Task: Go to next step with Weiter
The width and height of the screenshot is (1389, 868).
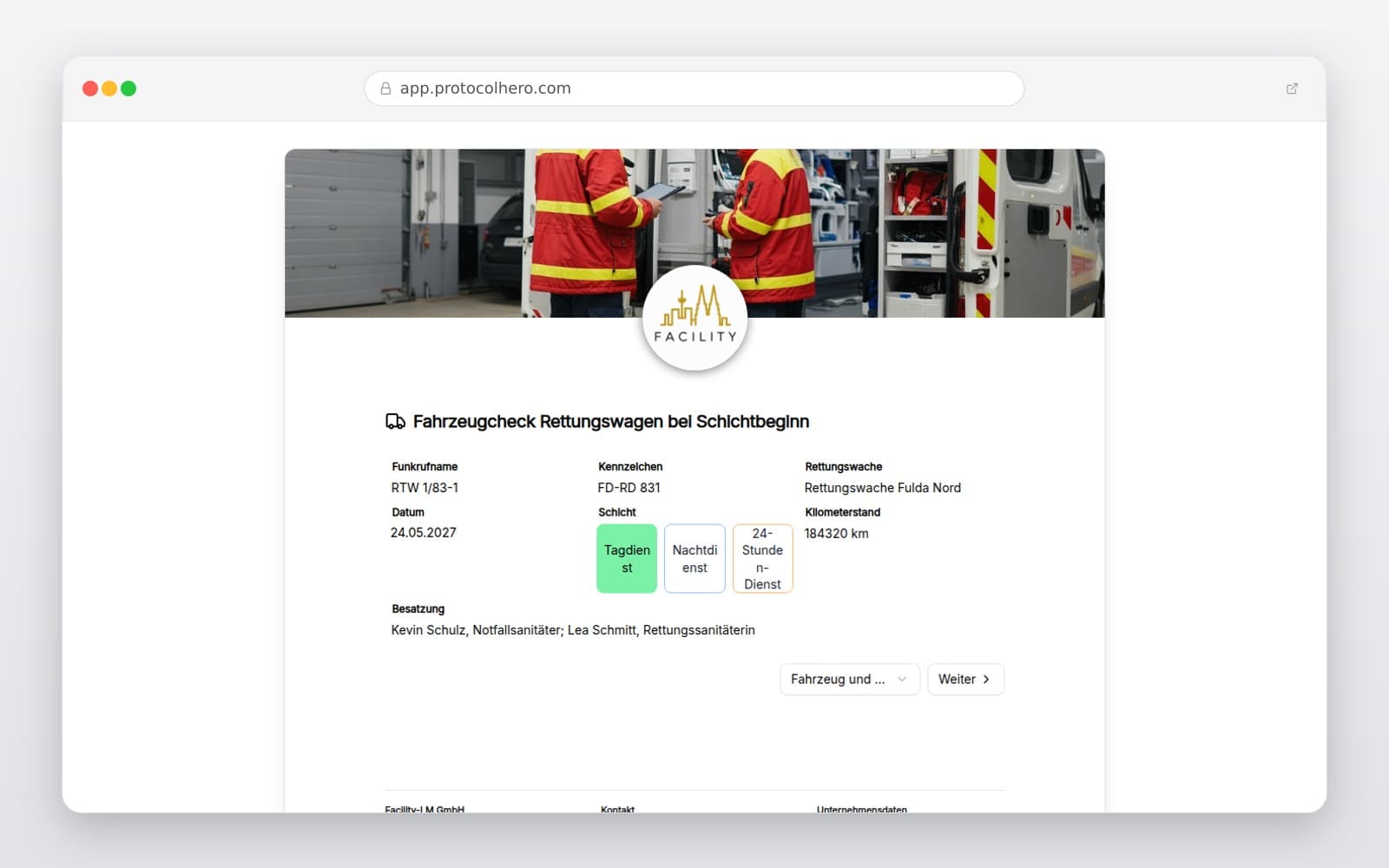Action: (965, 680)
